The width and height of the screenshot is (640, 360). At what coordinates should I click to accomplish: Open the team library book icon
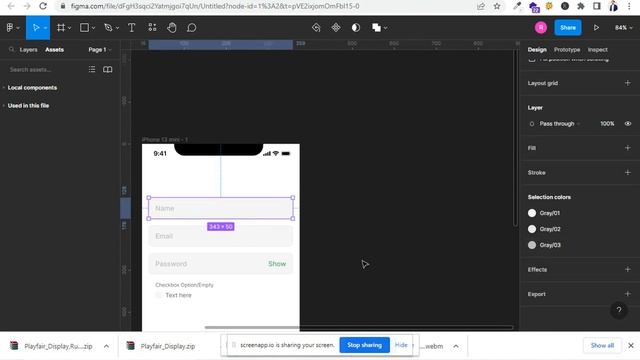[108, 69]
